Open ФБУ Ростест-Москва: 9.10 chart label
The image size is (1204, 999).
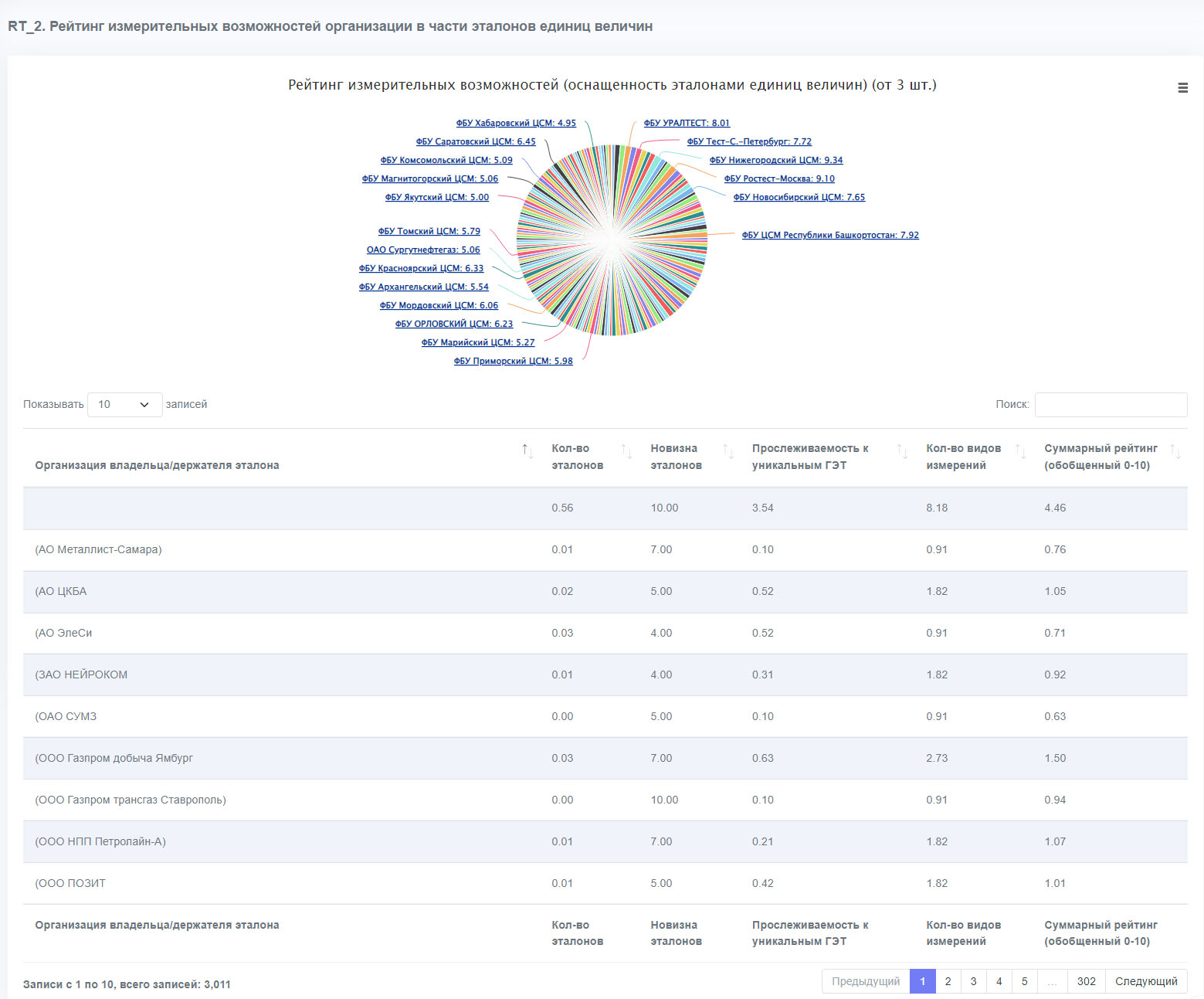[x=779, y=178]
